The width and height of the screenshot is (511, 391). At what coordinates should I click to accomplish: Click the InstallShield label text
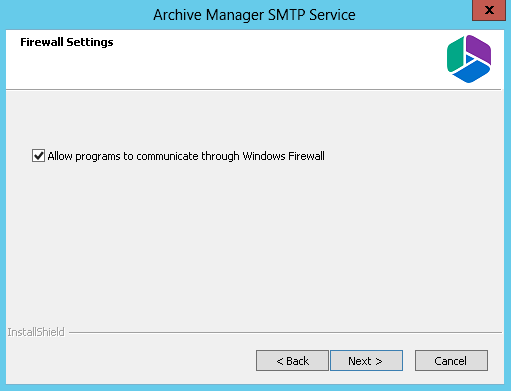[36, 332]
